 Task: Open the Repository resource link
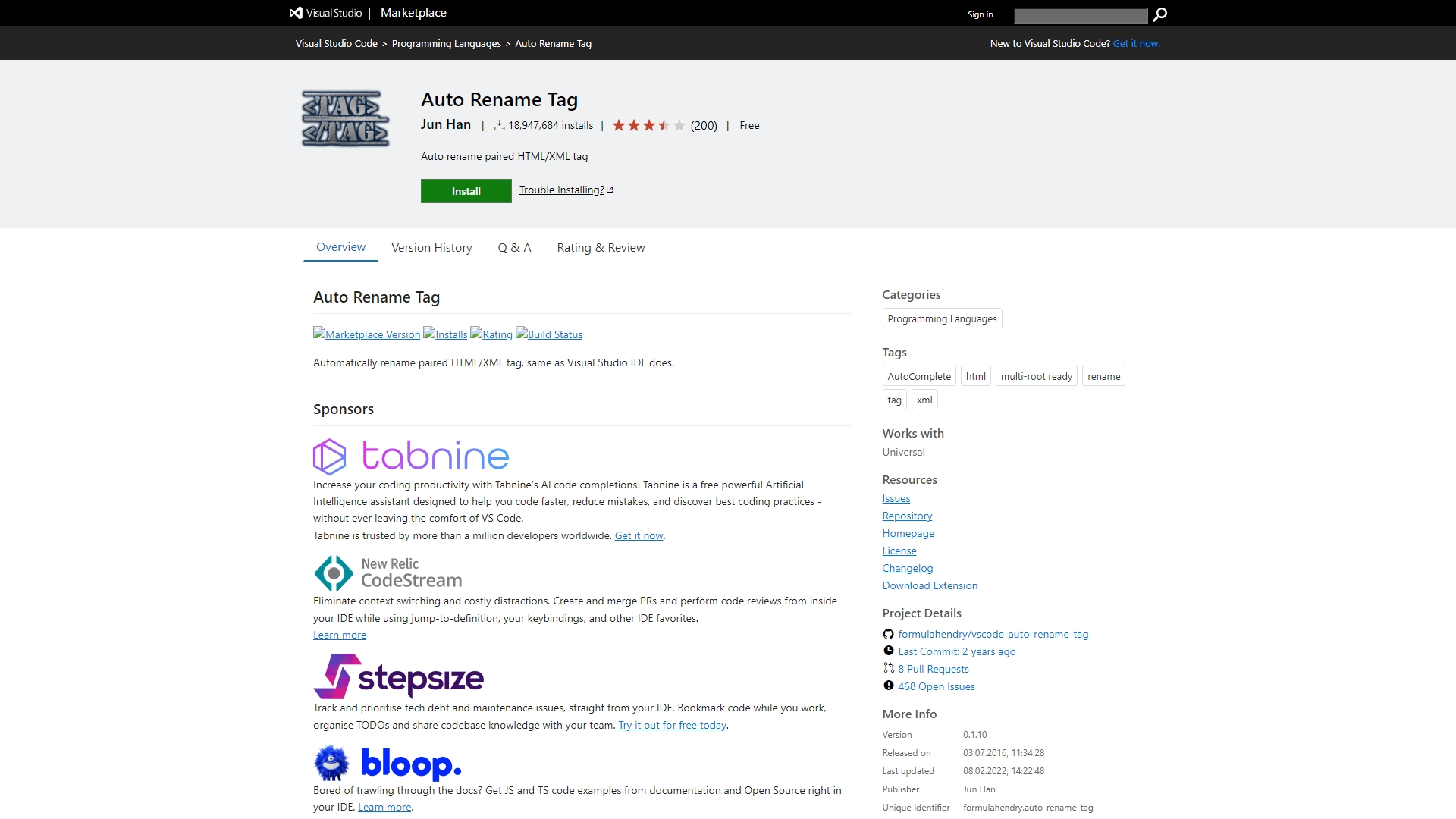(x=907, y=516)
